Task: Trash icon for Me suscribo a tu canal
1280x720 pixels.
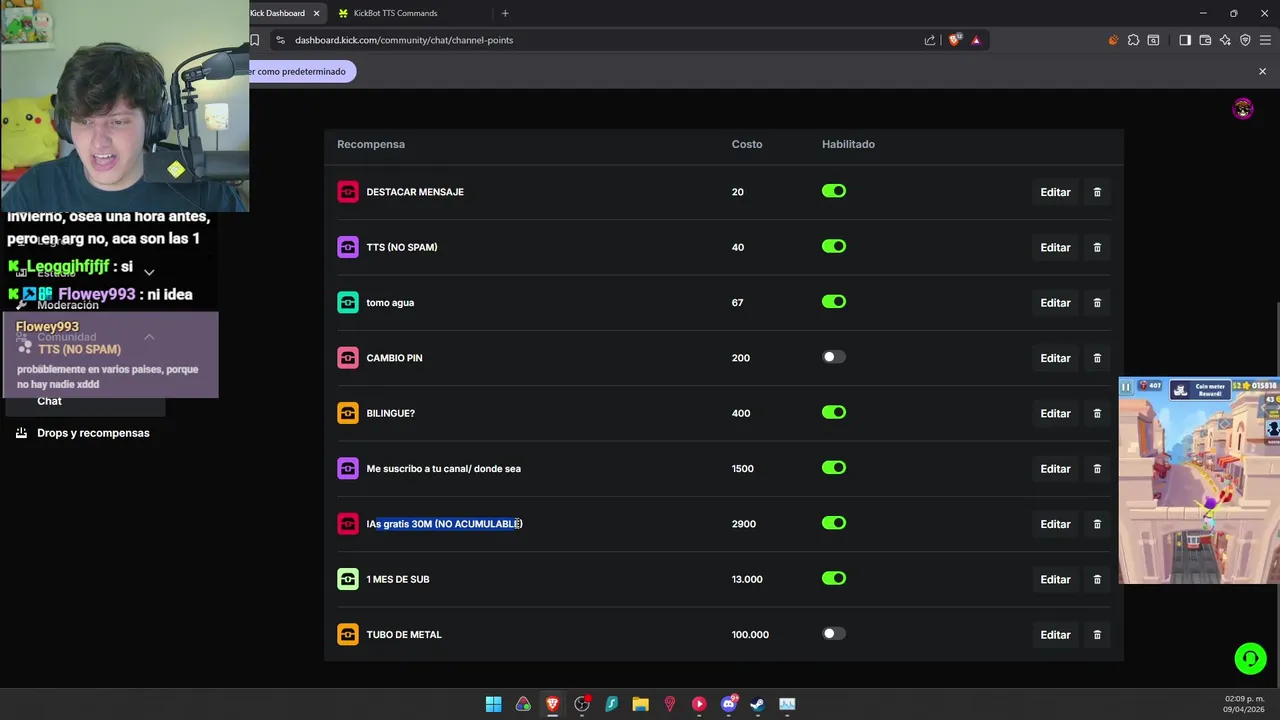Action: 1097,469
